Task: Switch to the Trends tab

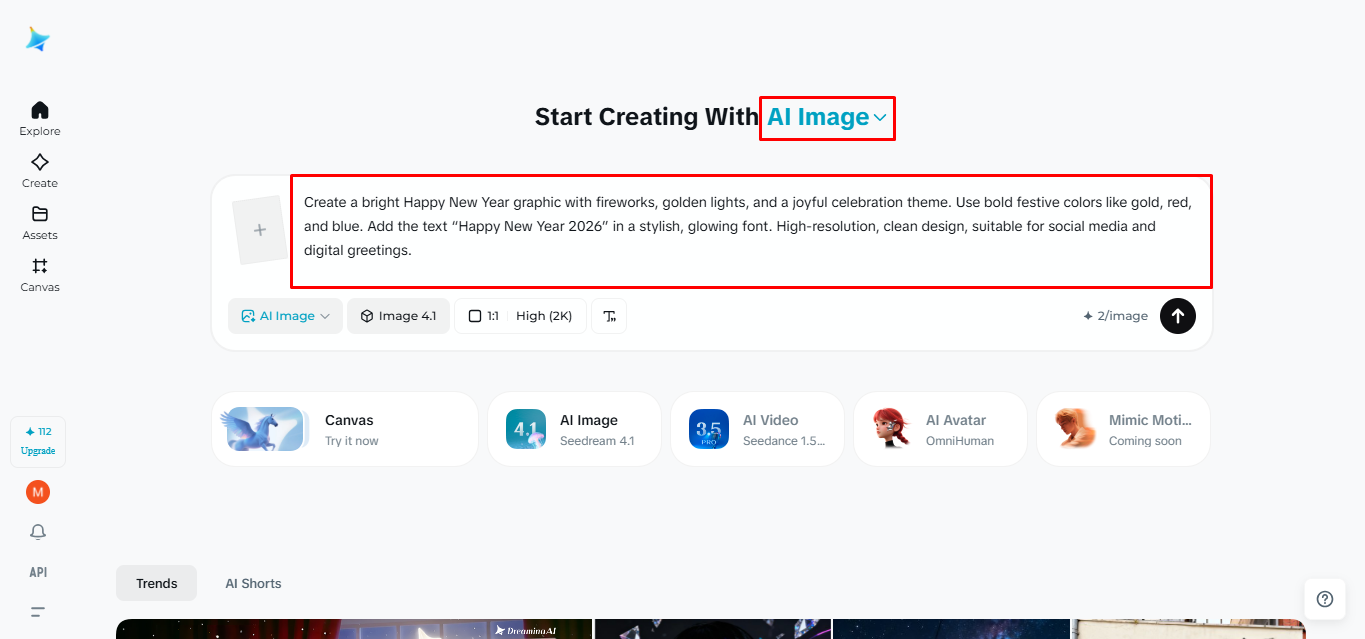Action: (157, 583)
